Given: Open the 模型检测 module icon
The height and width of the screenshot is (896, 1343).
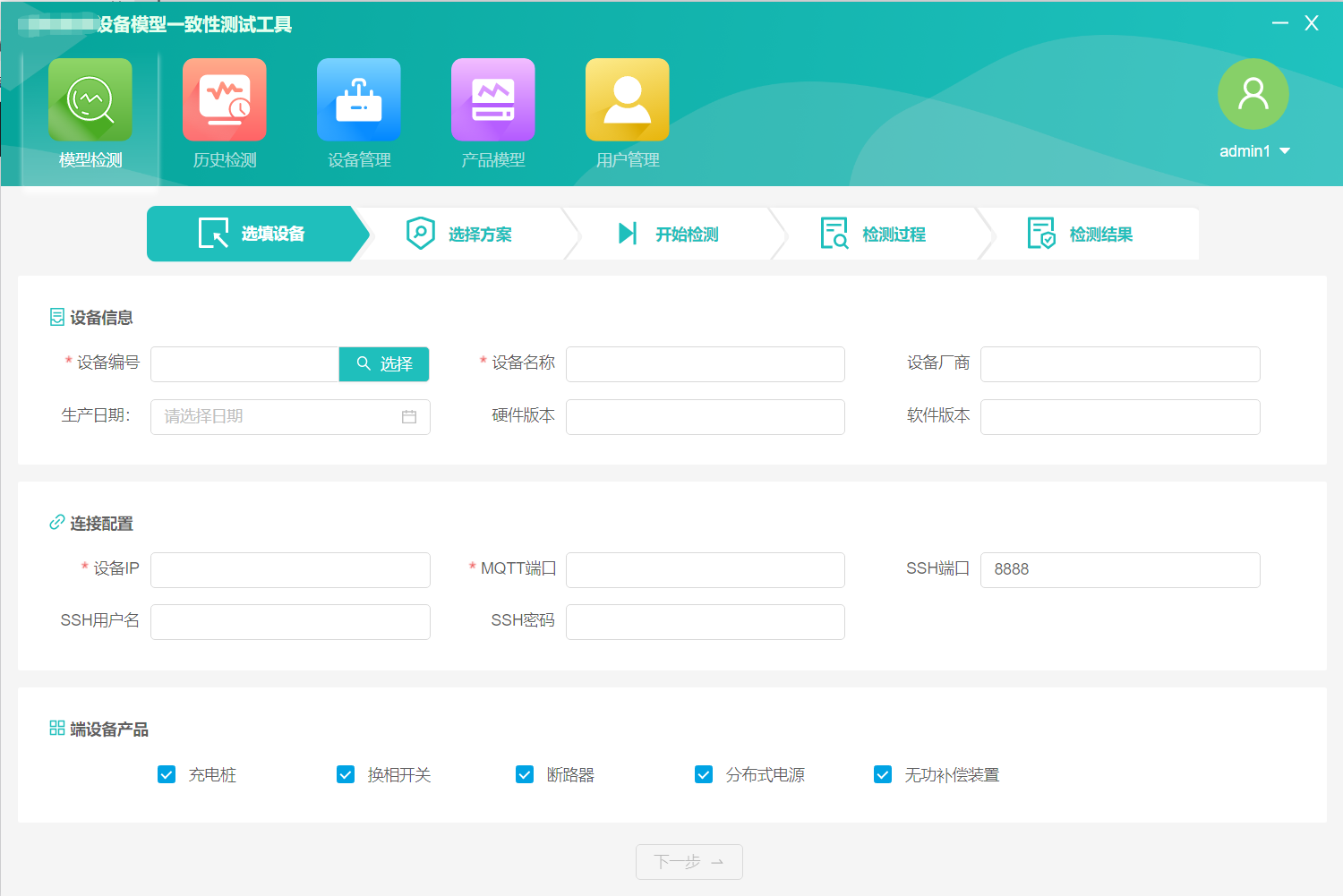Looking at the screenshot, I should [x=90, y=99].
